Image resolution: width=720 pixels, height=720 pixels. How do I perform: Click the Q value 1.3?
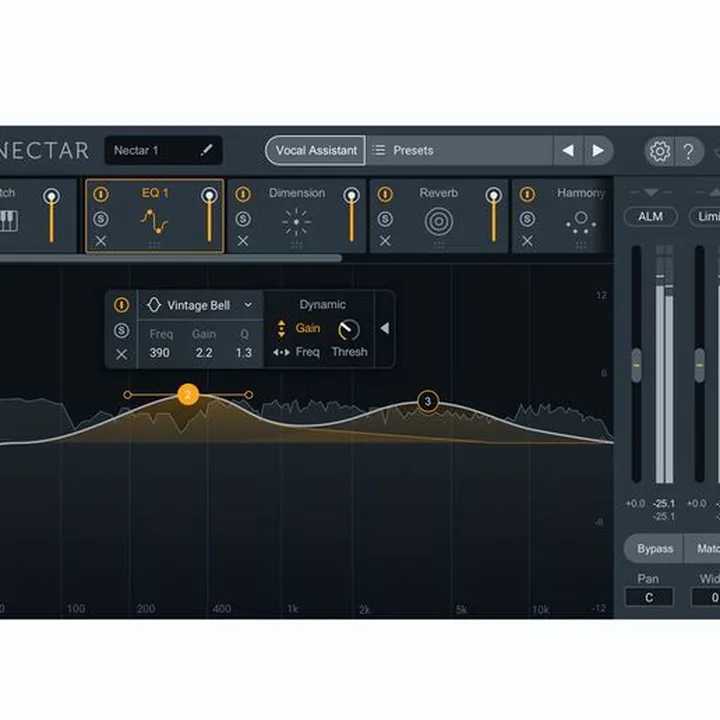coord(244,353)
